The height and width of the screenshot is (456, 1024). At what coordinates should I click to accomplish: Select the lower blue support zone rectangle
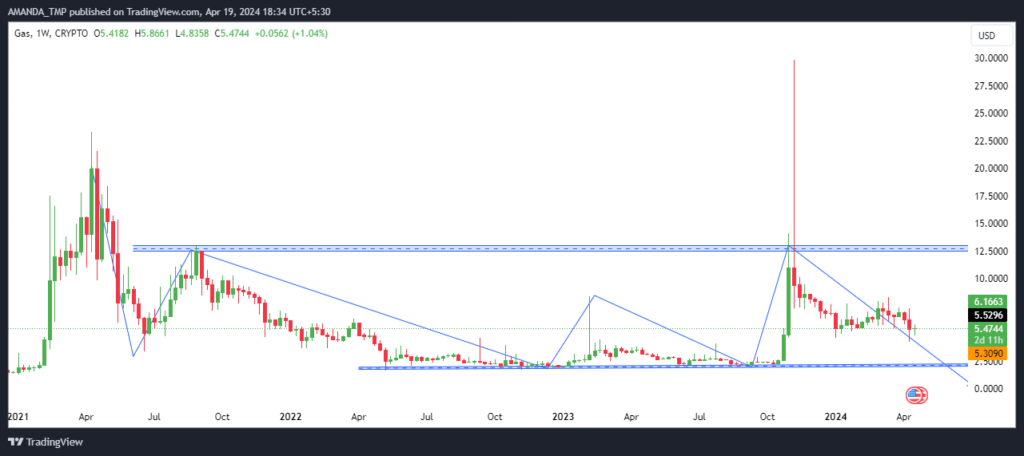coord(663,366)
